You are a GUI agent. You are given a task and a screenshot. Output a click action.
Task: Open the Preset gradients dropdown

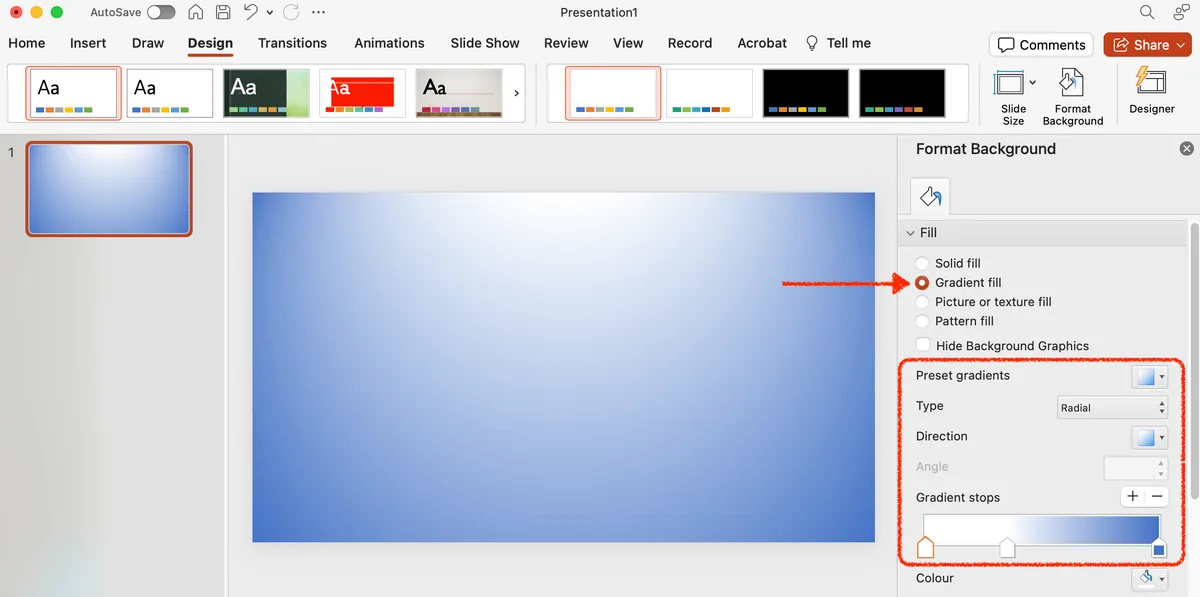pos(1149,377)
